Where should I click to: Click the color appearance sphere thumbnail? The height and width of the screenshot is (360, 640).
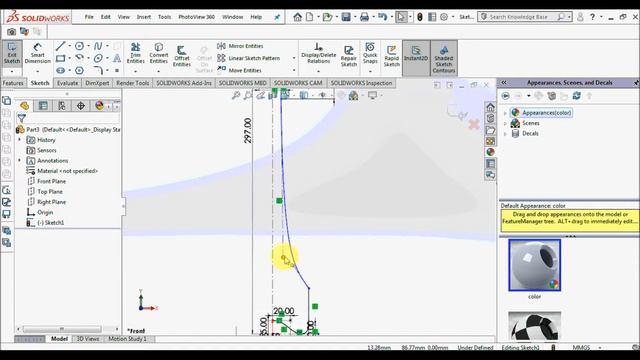(535, 265)
